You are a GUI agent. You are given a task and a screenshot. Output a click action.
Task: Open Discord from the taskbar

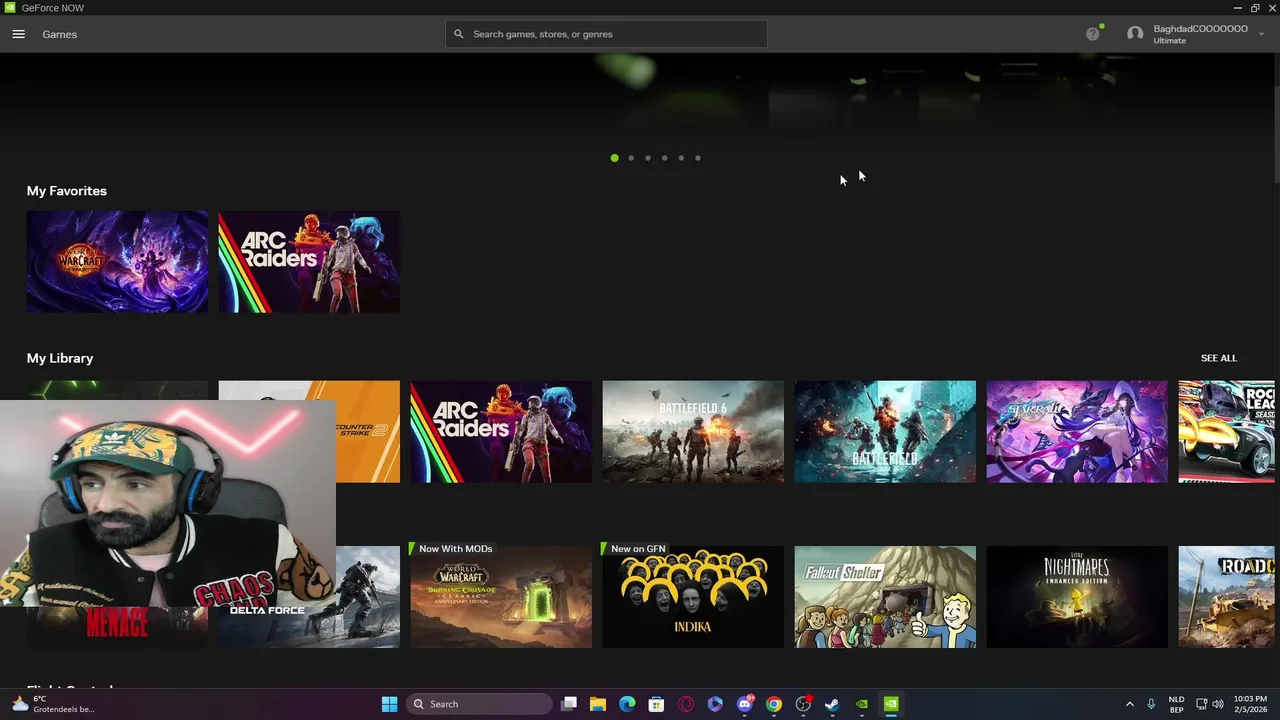(x=745, y=704)
